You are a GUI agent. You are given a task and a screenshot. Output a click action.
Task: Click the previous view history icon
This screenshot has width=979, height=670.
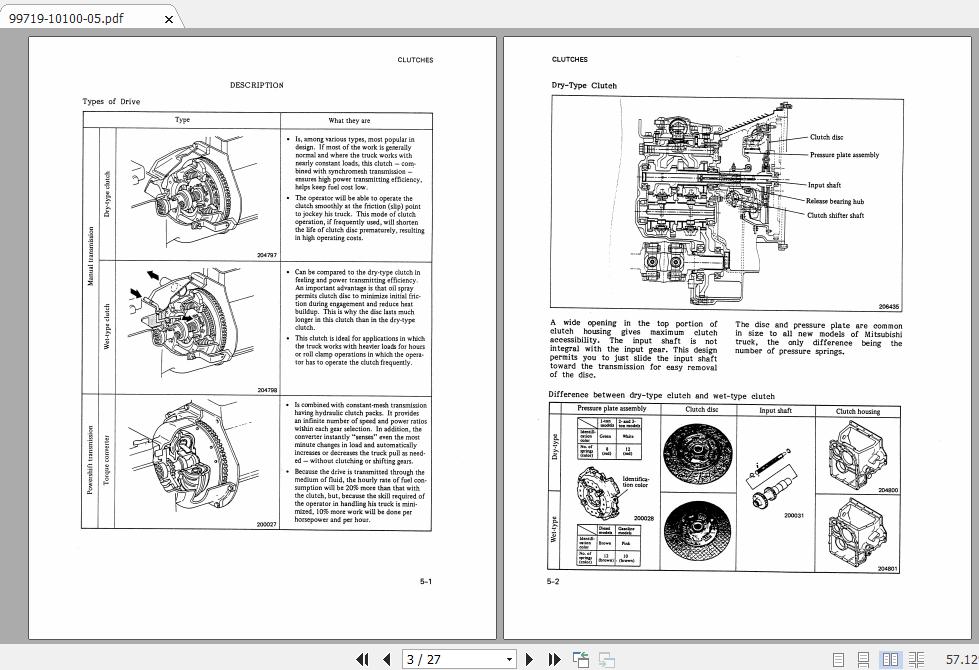(x=580, y=659)
